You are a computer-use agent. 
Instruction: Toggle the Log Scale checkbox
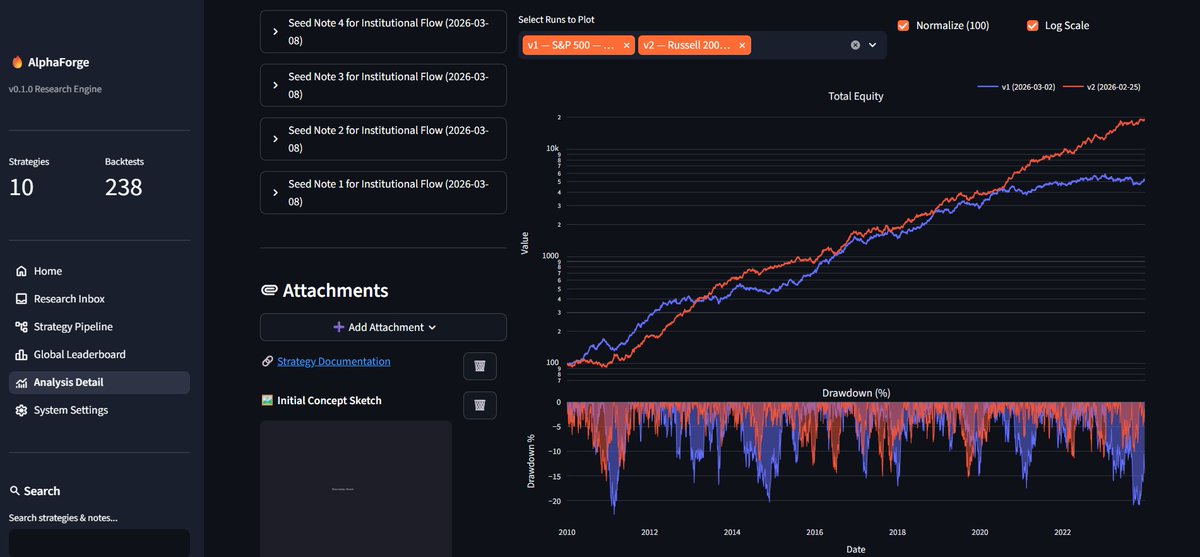[x=1032, y=25]
